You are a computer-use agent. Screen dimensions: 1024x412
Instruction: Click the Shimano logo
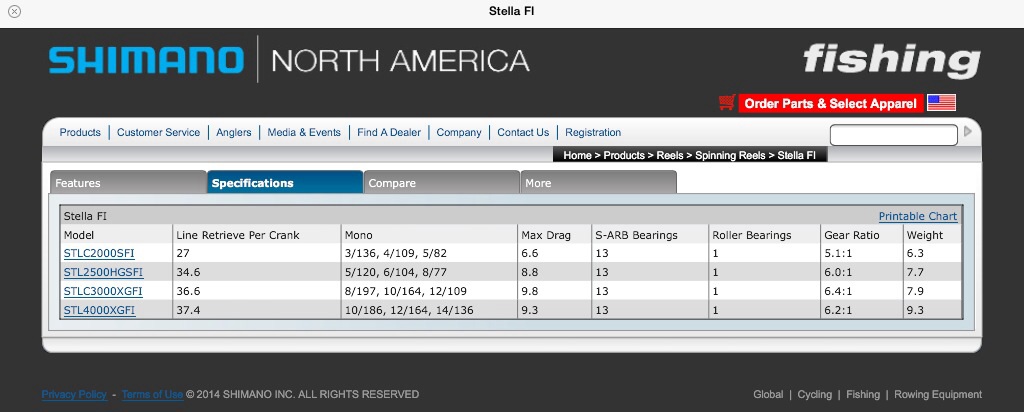[146, 59]
